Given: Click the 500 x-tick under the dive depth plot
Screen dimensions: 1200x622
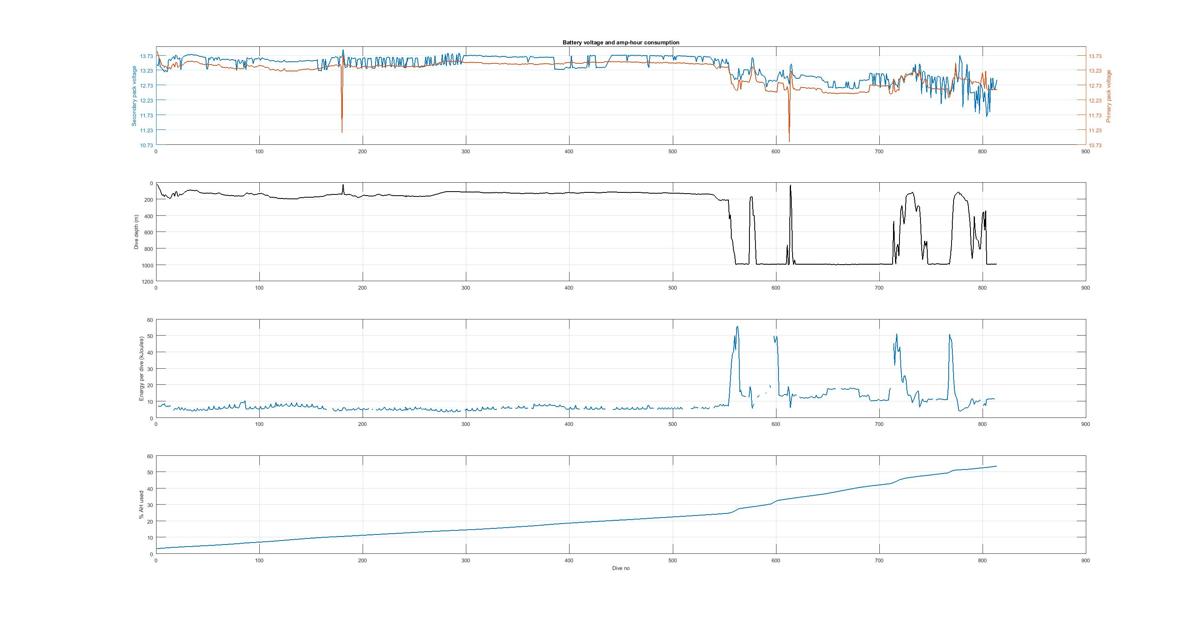Looking at the screenshot, I should pos(672,288).
